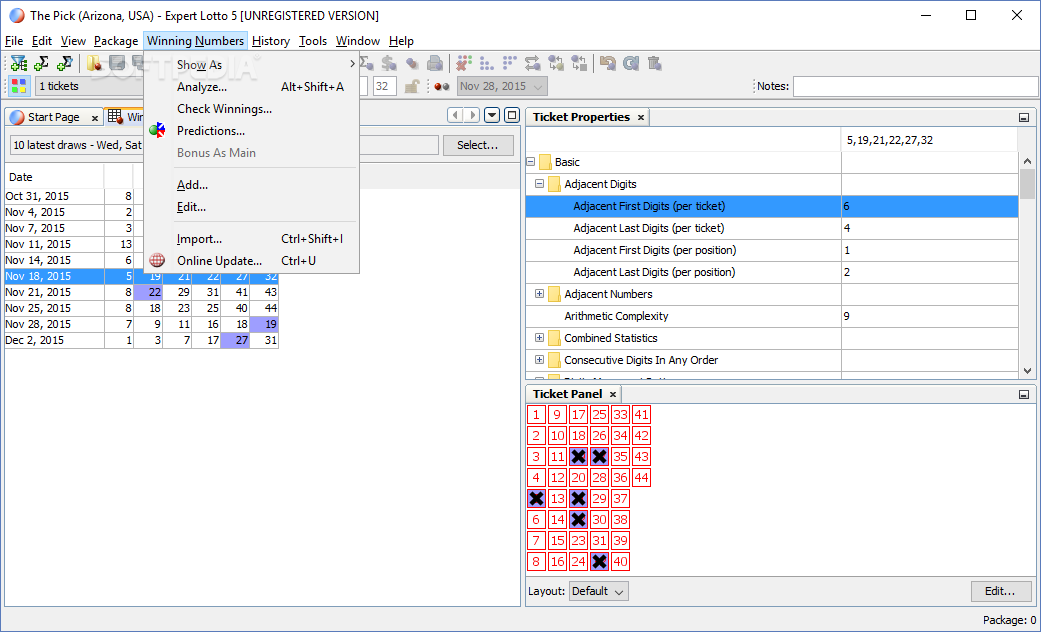Choose Analyze from Winning Numbers menu
Image resolution: width=1041 pixels, height=632 pixels.
252,86
